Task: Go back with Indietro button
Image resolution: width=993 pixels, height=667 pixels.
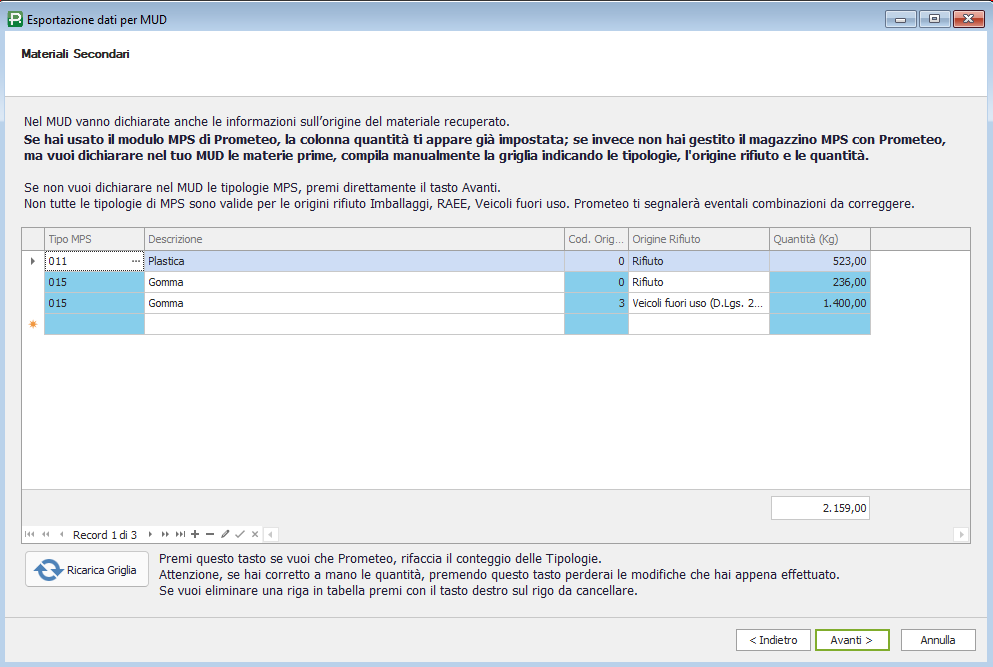Action: click(x=773, y=640)
